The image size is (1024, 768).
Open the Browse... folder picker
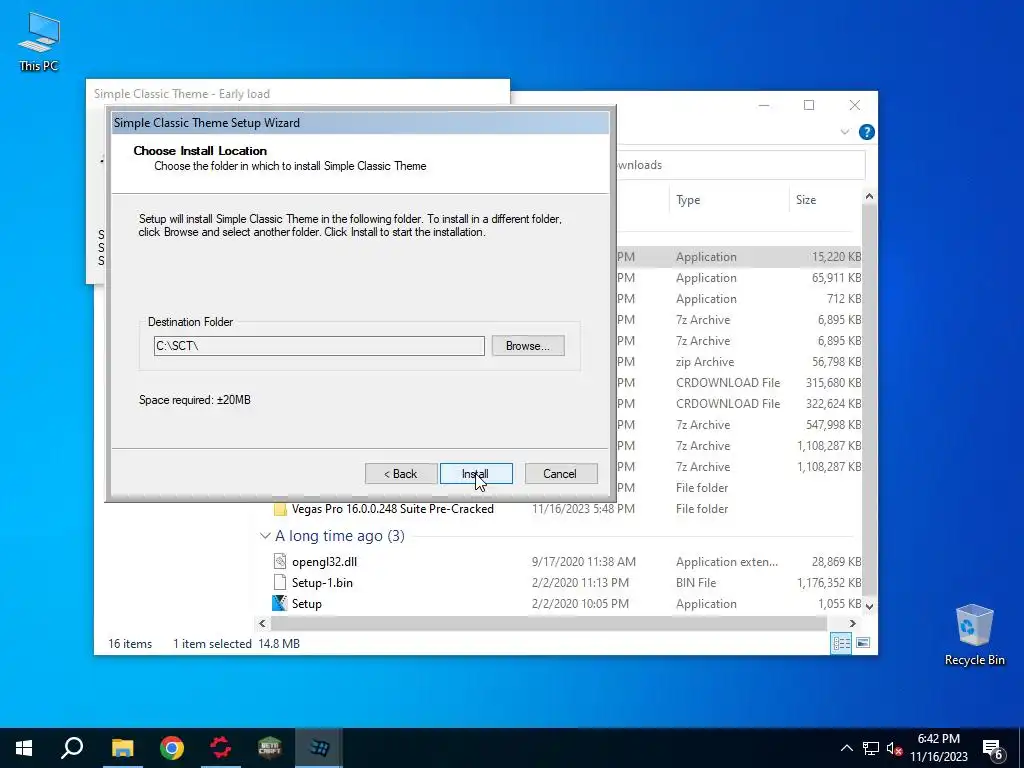click(528, 345)
